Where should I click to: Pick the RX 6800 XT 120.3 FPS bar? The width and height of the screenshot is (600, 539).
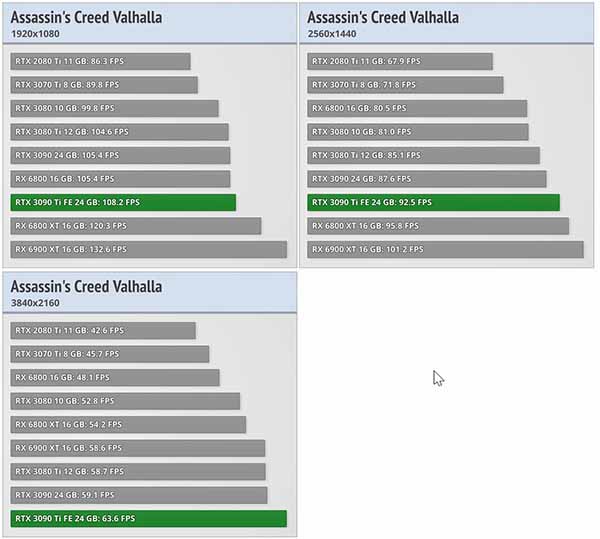coord(136,226)
